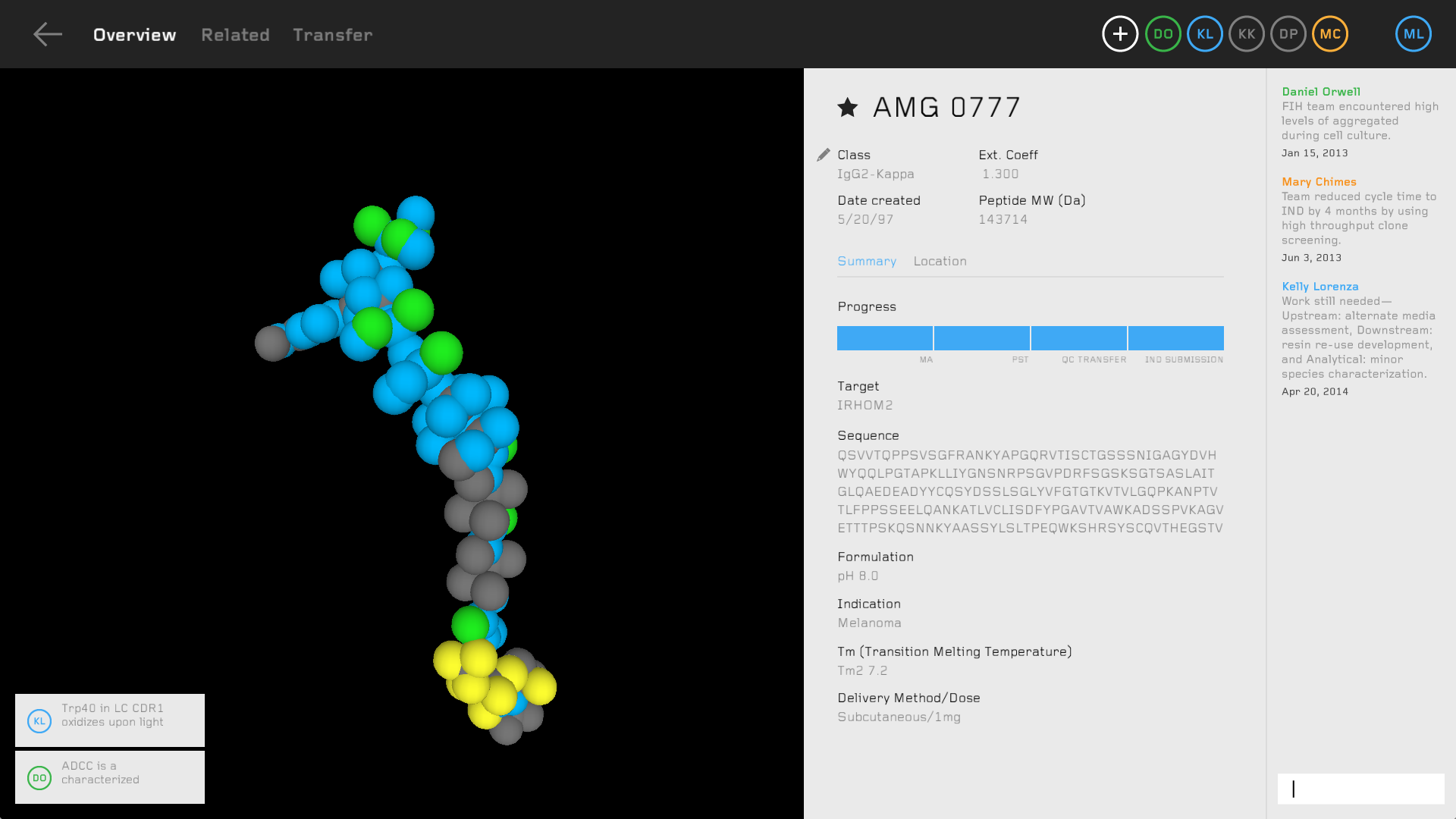Viewport: 1456px width, 819px height.
Task: Open the ADCC characterized annotation note
Action: pos(109,777)
